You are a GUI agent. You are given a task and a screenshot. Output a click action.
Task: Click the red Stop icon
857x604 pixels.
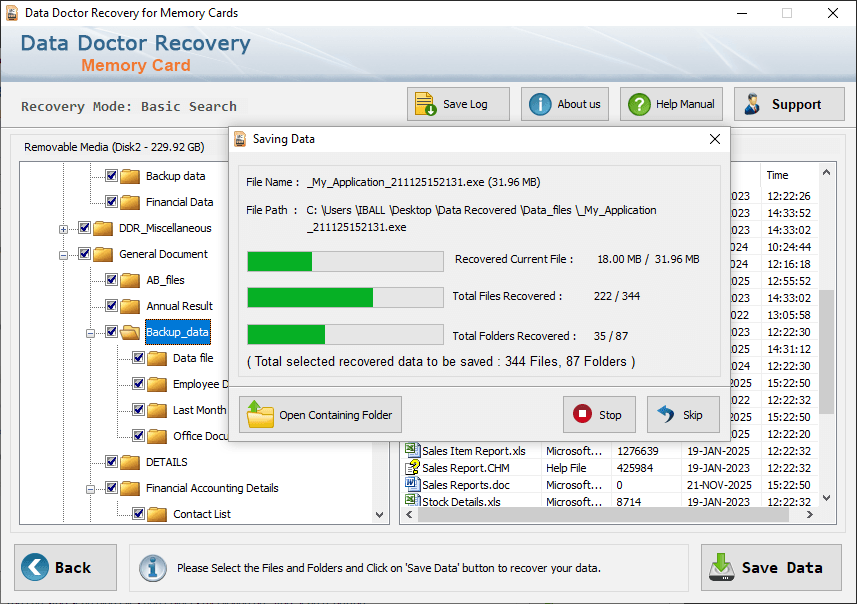(583, 414)
